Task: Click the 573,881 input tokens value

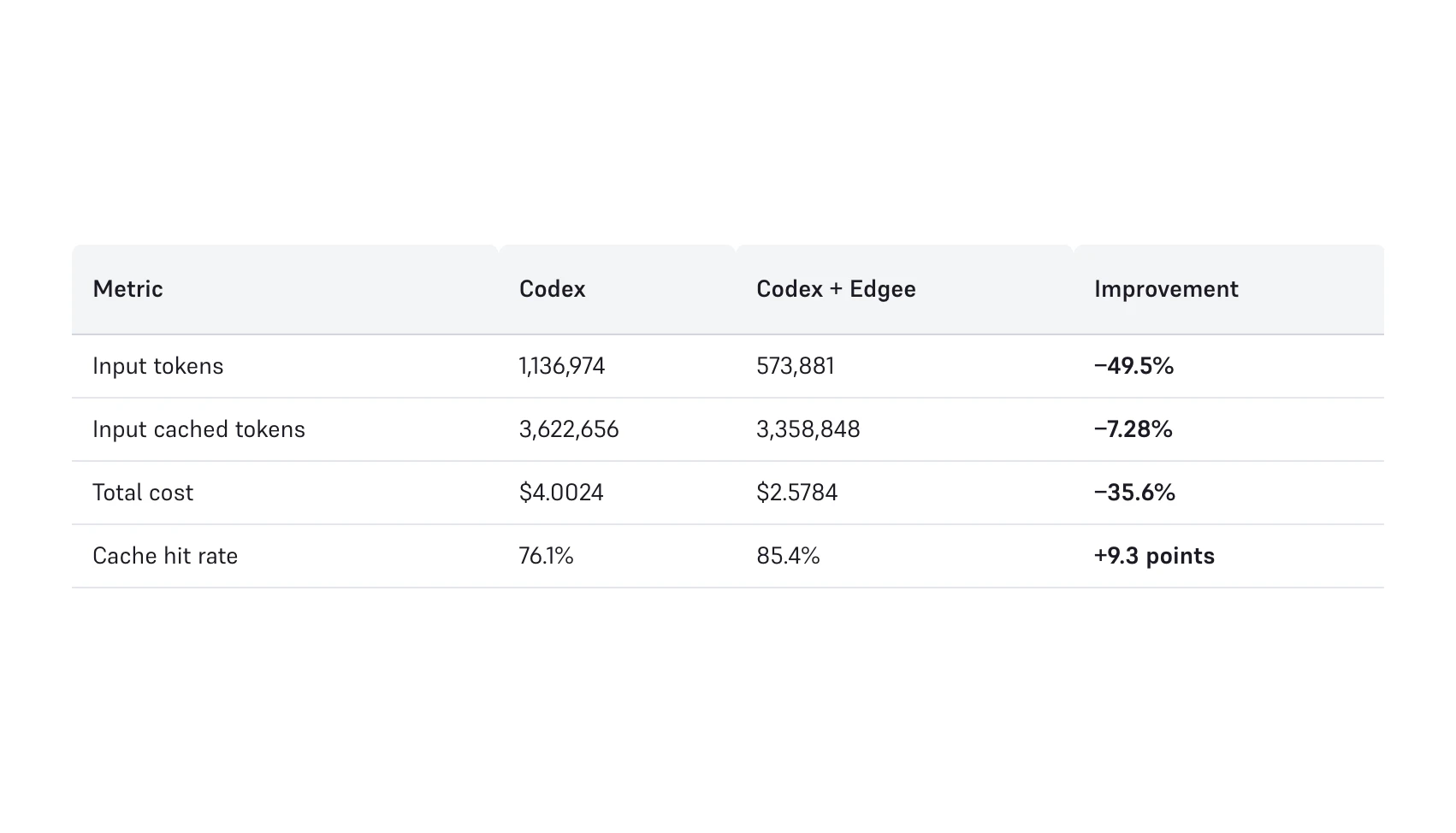Action: [795, 366]
